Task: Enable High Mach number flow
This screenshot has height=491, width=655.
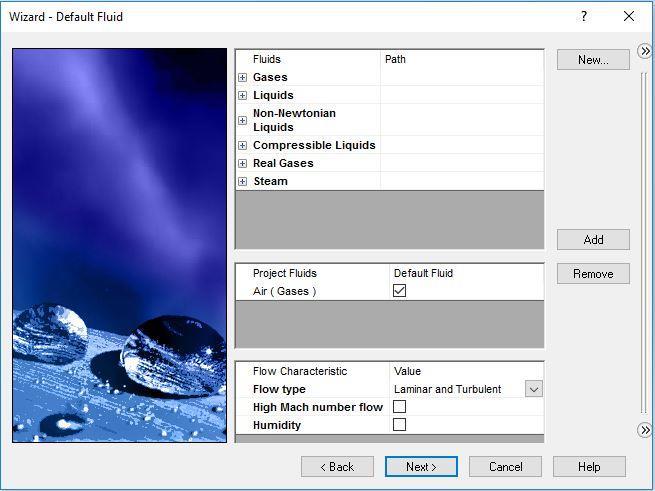Action: pyautogui.click(x=399, y=407)
